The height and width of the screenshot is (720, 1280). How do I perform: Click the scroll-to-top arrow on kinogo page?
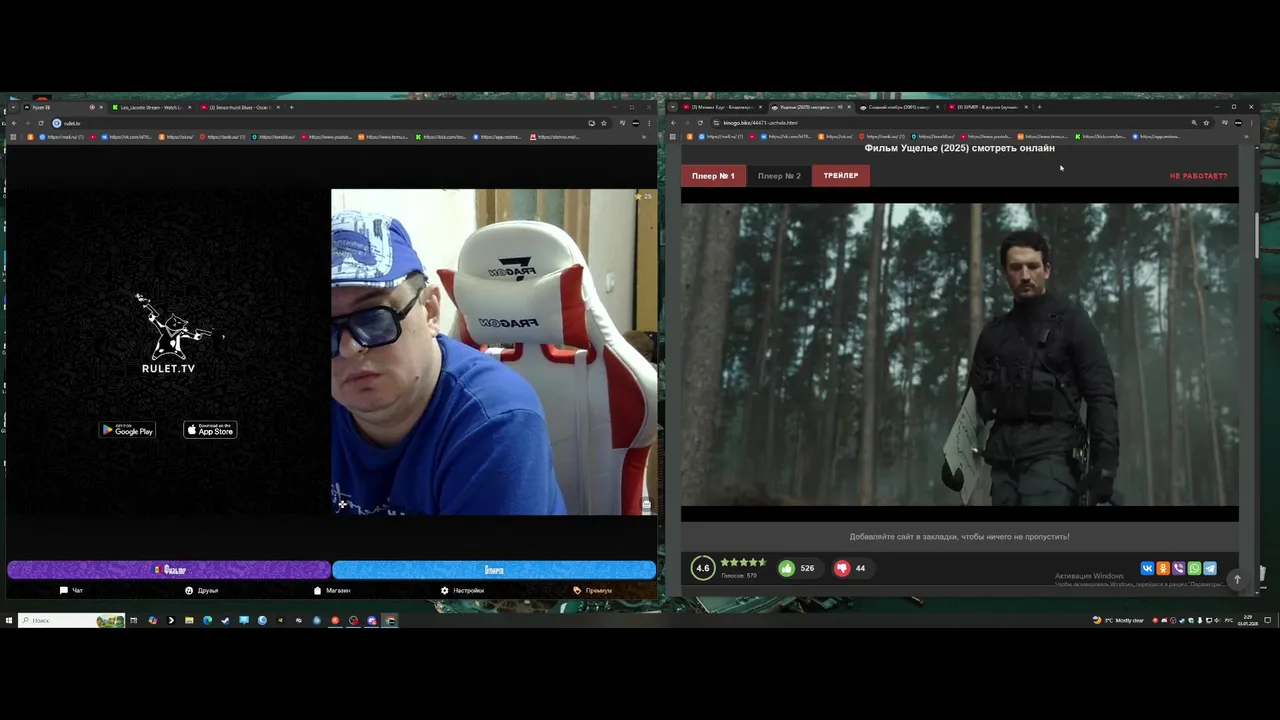1237,579
